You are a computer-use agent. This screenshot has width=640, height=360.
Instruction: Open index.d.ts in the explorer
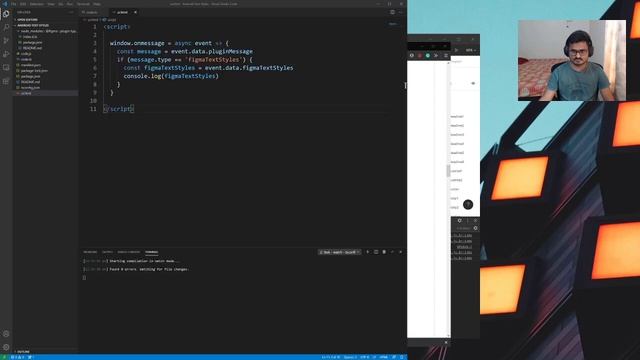tap(30, 37)
